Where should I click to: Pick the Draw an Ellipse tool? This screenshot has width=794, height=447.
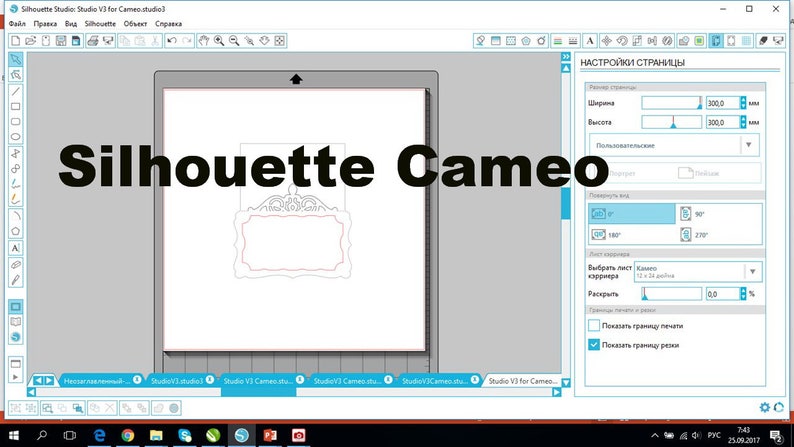(16, 137)
